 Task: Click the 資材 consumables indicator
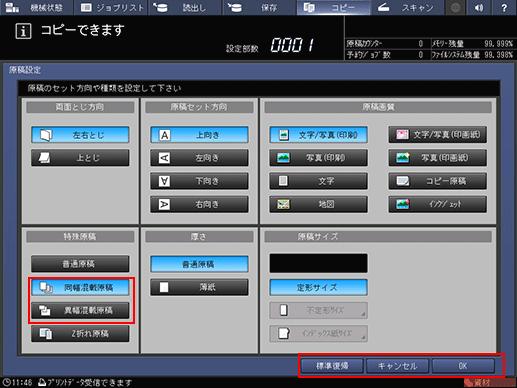click(x=489, y=383)
